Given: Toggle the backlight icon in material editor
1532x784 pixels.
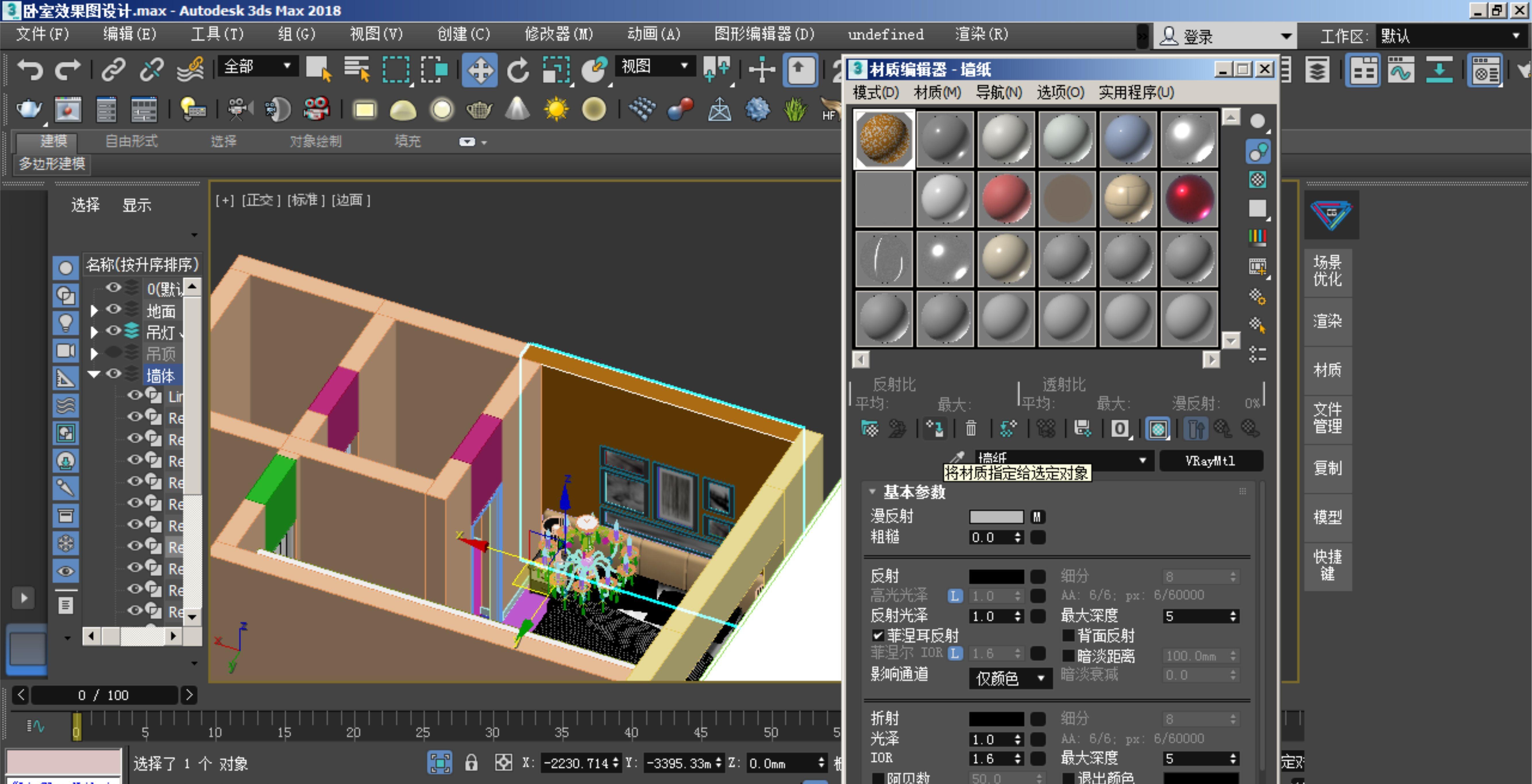Looking at the screenshot, I should pyautogui.click(x=1257, y=152).
